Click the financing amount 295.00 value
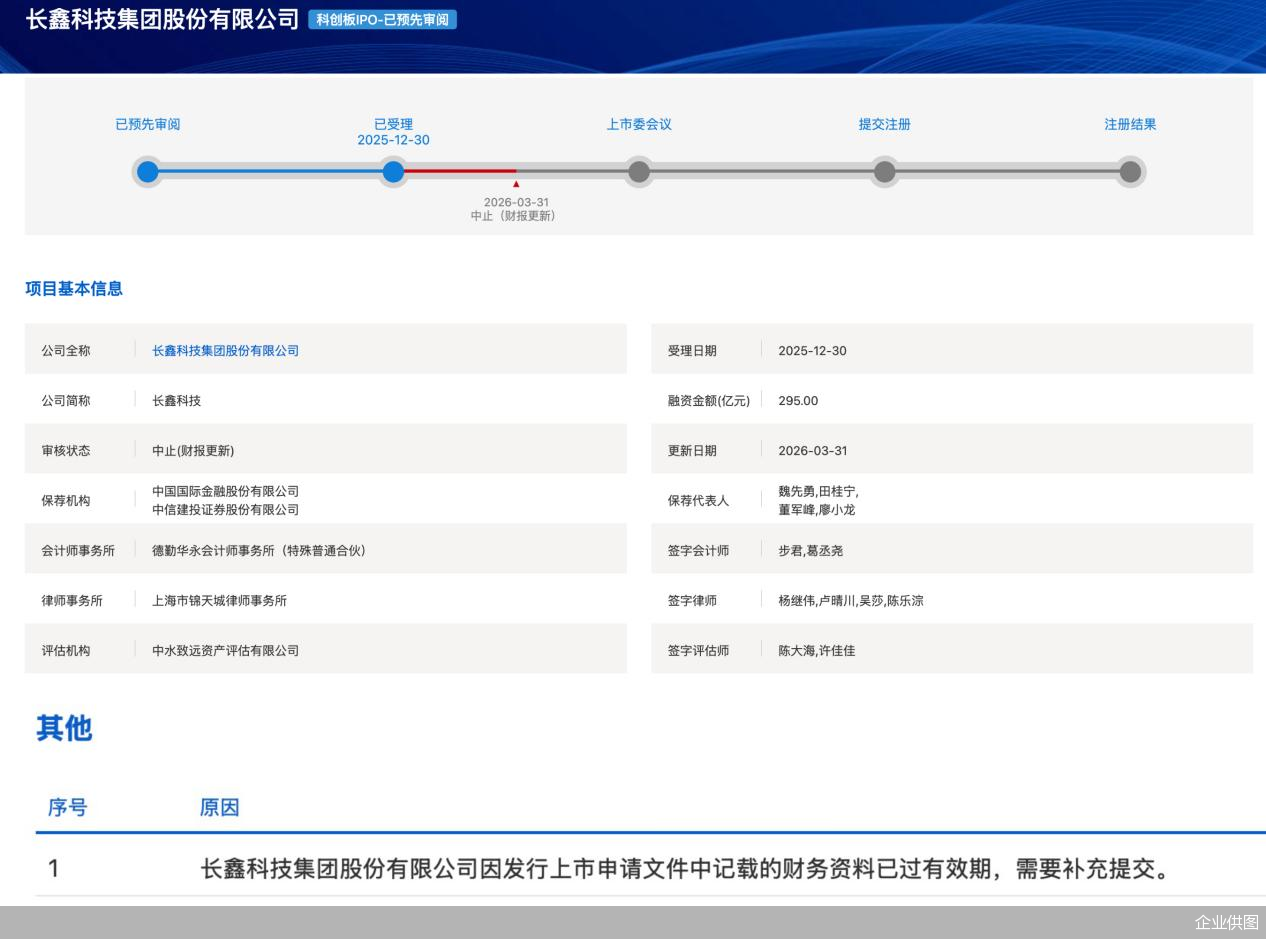The image size is (1266, 939). point(796,400)
